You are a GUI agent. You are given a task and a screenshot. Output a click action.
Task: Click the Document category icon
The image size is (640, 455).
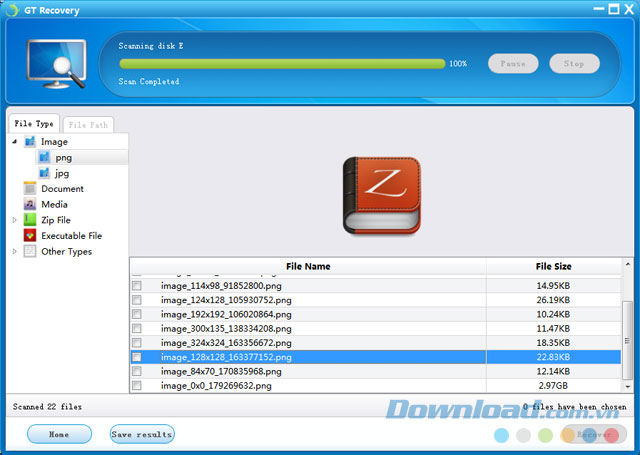click(x=30, y=189)
